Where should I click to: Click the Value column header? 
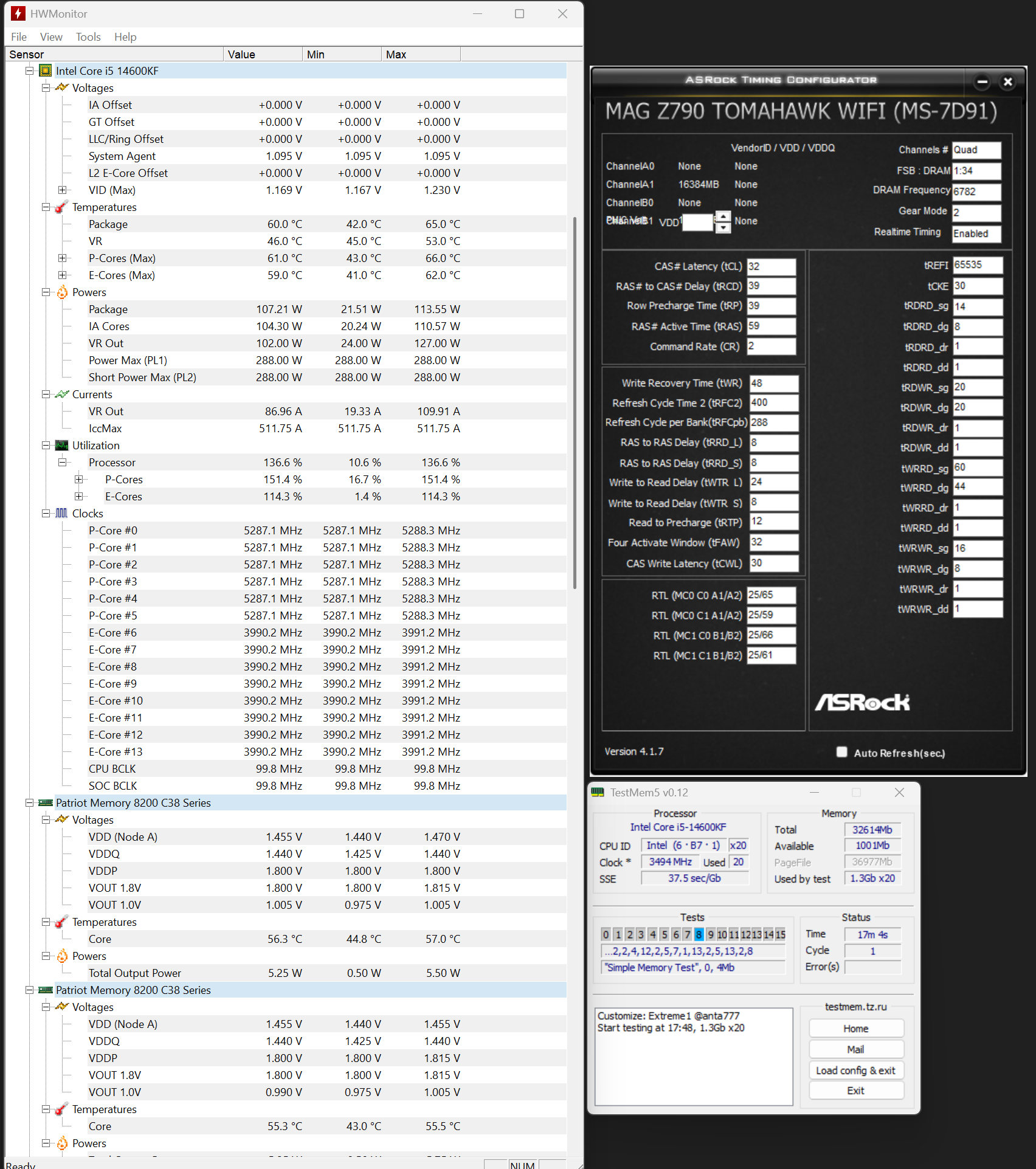pos(263,55)
